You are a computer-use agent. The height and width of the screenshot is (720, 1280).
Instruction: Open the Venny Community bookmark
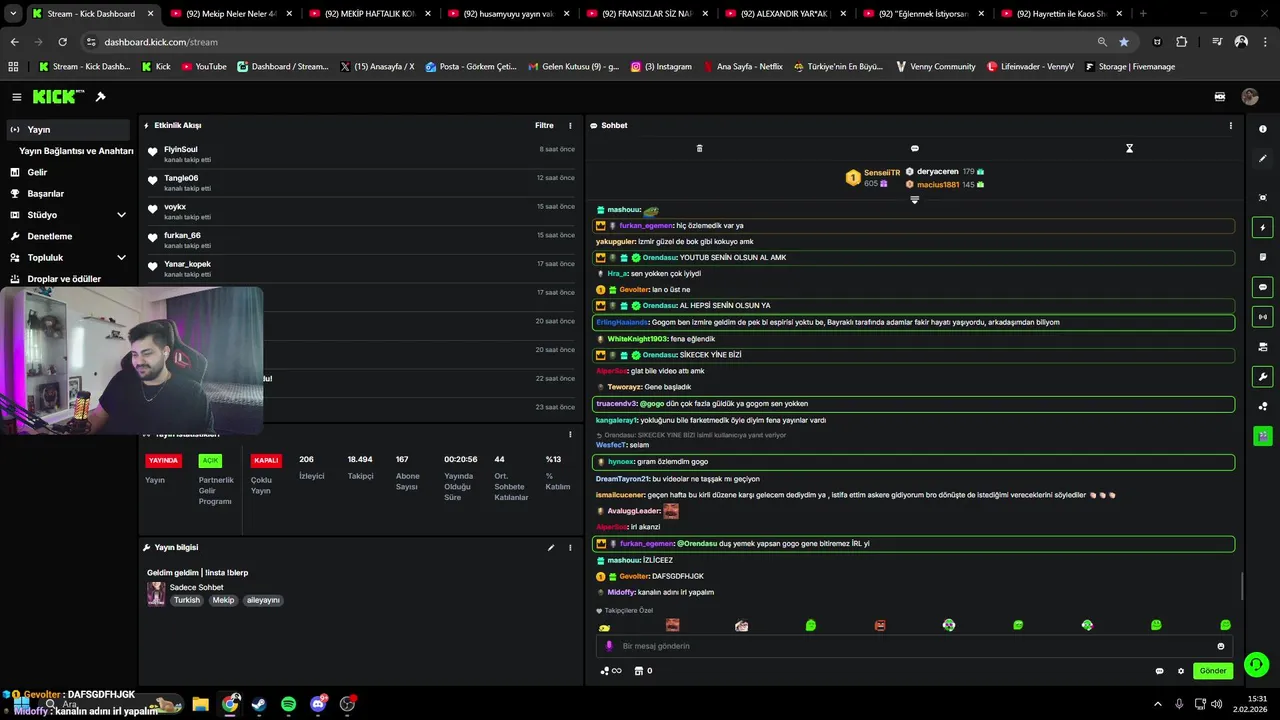coord(935,67)
